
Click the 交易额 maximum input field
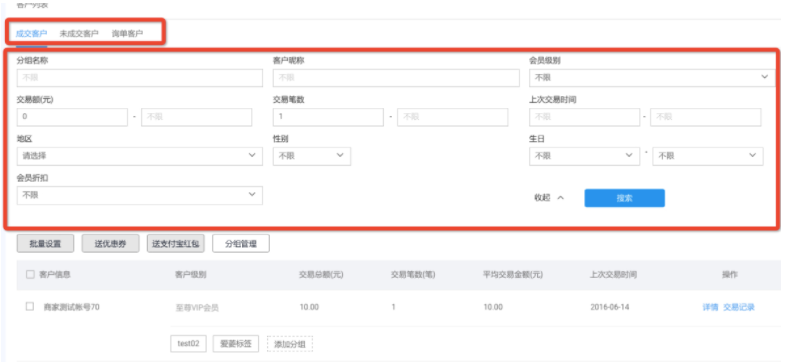[197, 117]
